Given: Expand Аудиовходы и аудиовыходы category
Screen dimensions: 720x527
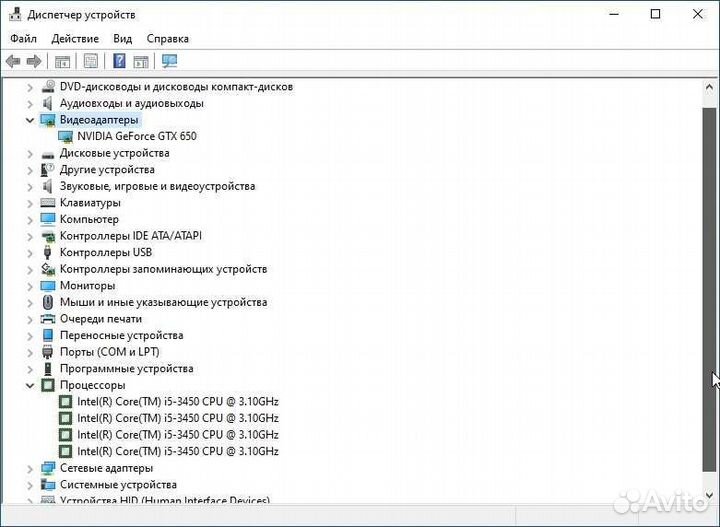Looking at the screenshot, I should pyautogui.click(x=30, y=104).
